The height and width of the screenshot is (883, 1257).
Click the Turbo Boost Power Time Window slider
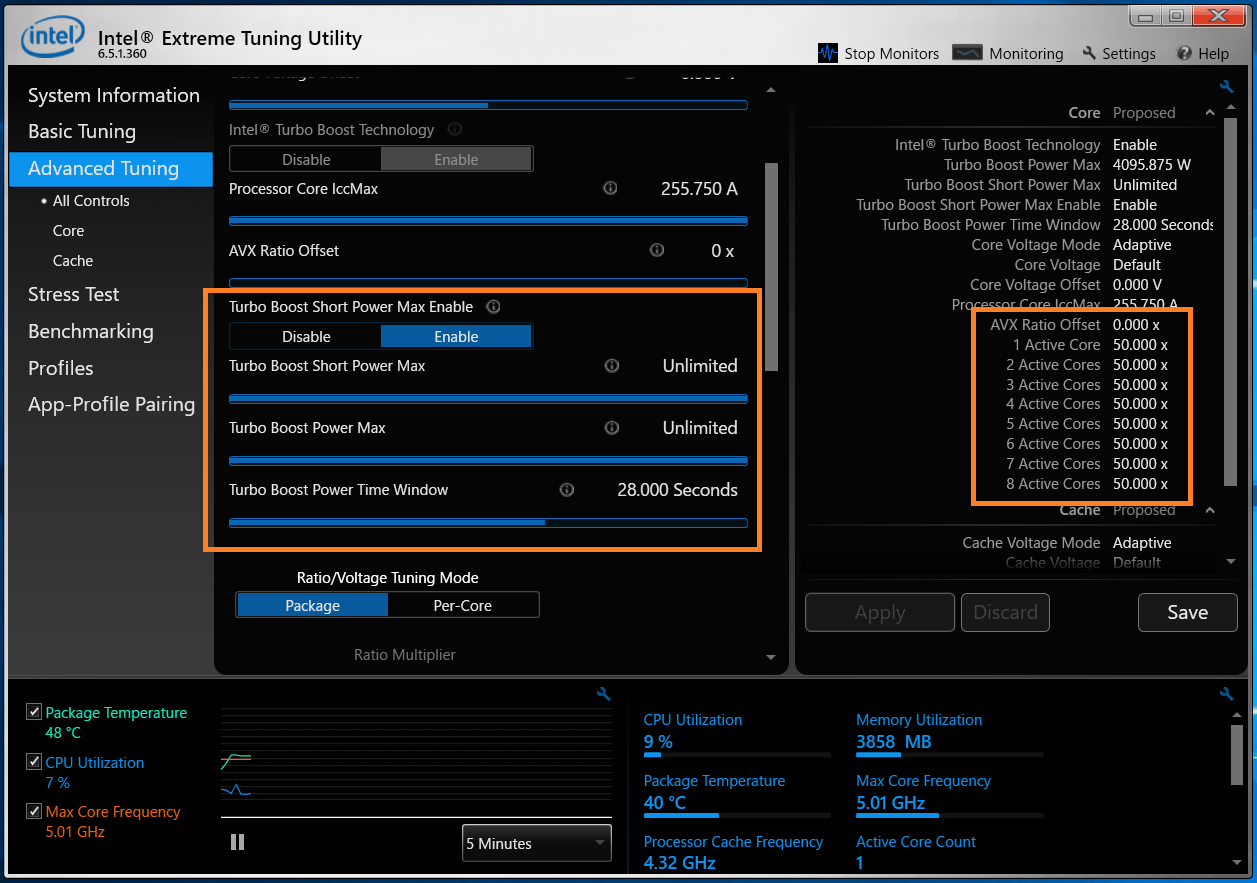(x=488, y=522)
